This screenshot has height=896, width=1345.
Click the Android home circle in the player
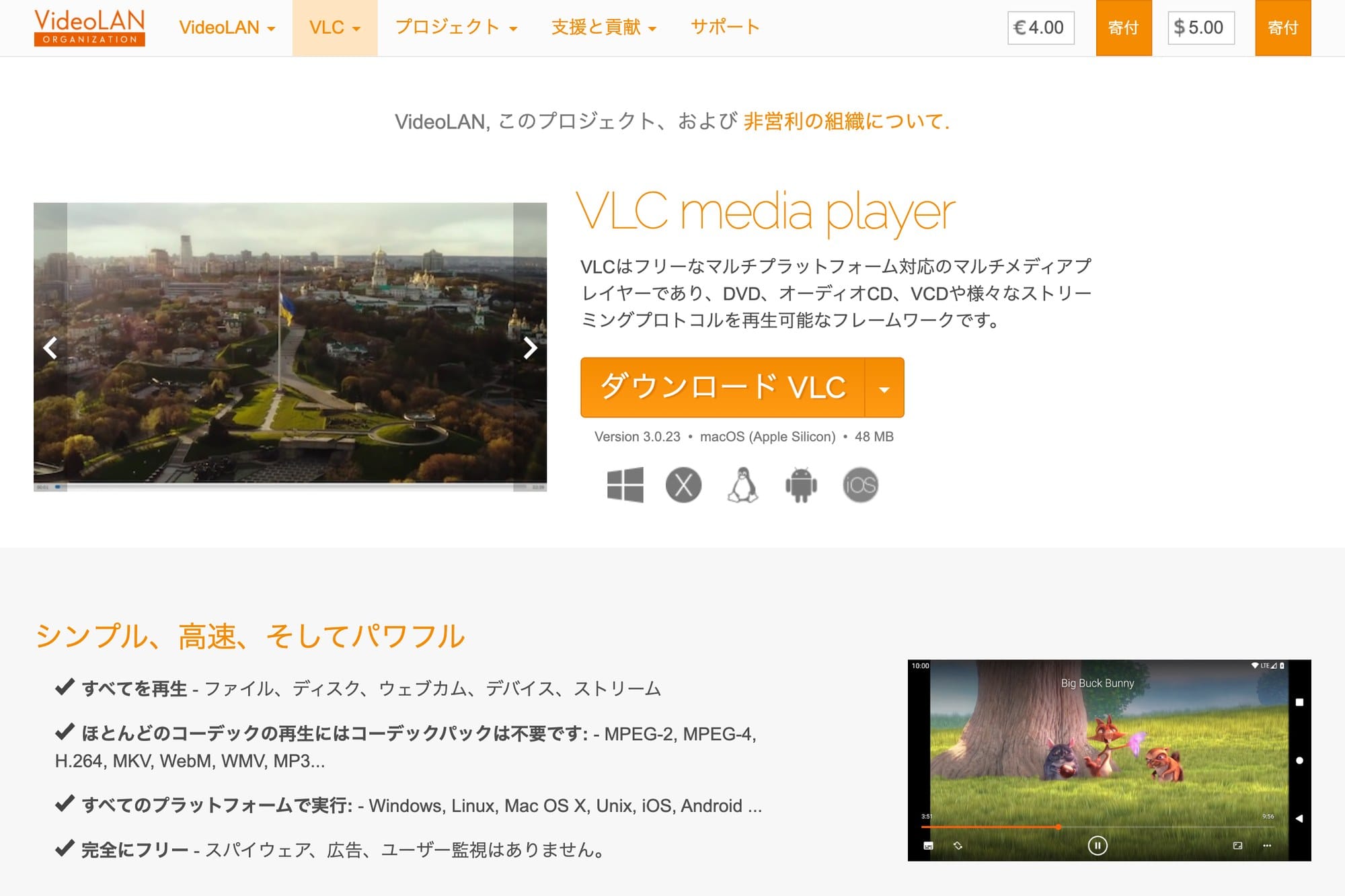click(1299, 760)
